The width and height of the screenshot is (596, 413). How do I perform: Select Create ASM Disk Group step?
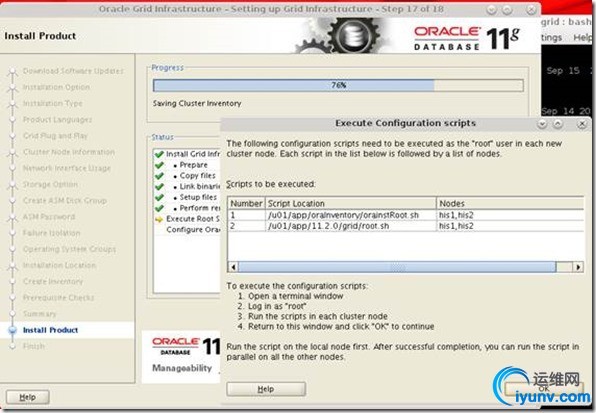[x=65, y=200]
